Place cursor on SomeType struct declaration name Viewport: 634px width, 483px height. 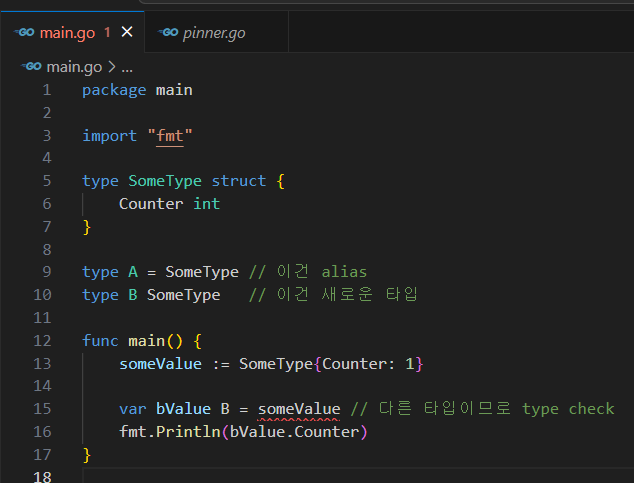point(165,181)
